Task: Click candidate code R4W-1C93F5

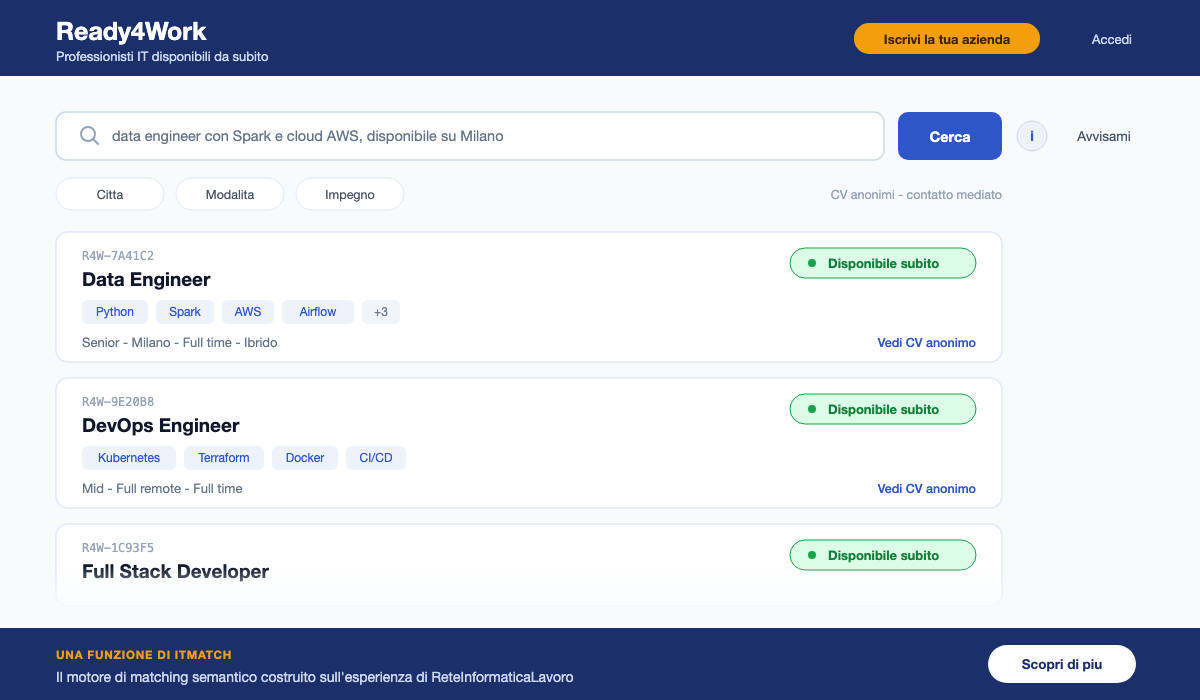Action: click(x=118, y=548)
